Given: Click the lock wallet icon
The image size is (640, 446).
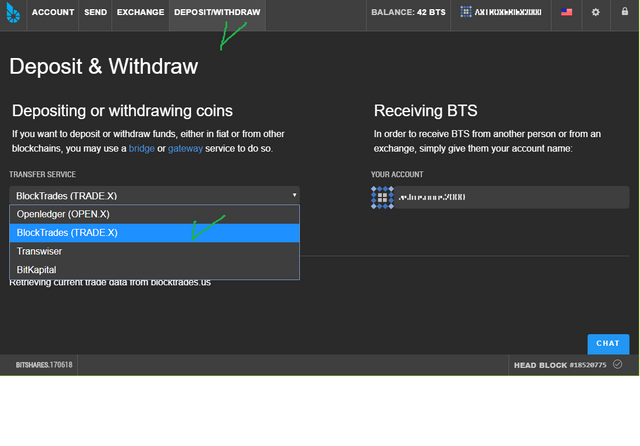Looking at the screenshot, I should (x=625, y=11).
